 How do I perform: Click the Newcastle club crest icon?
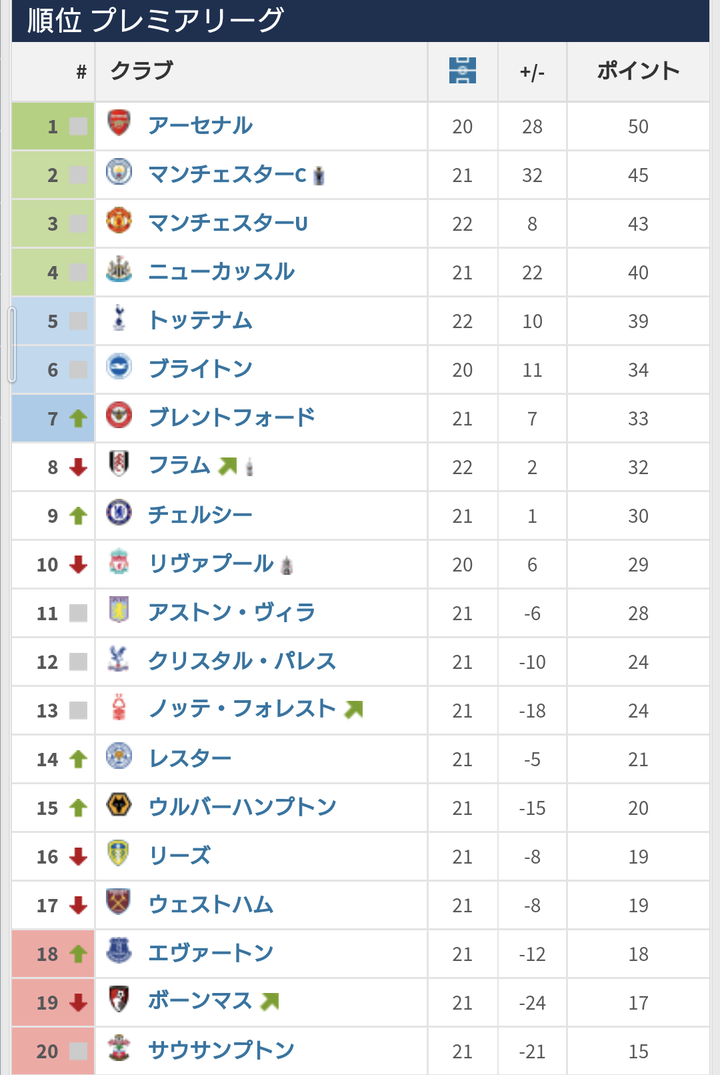[x=119, y=269]
